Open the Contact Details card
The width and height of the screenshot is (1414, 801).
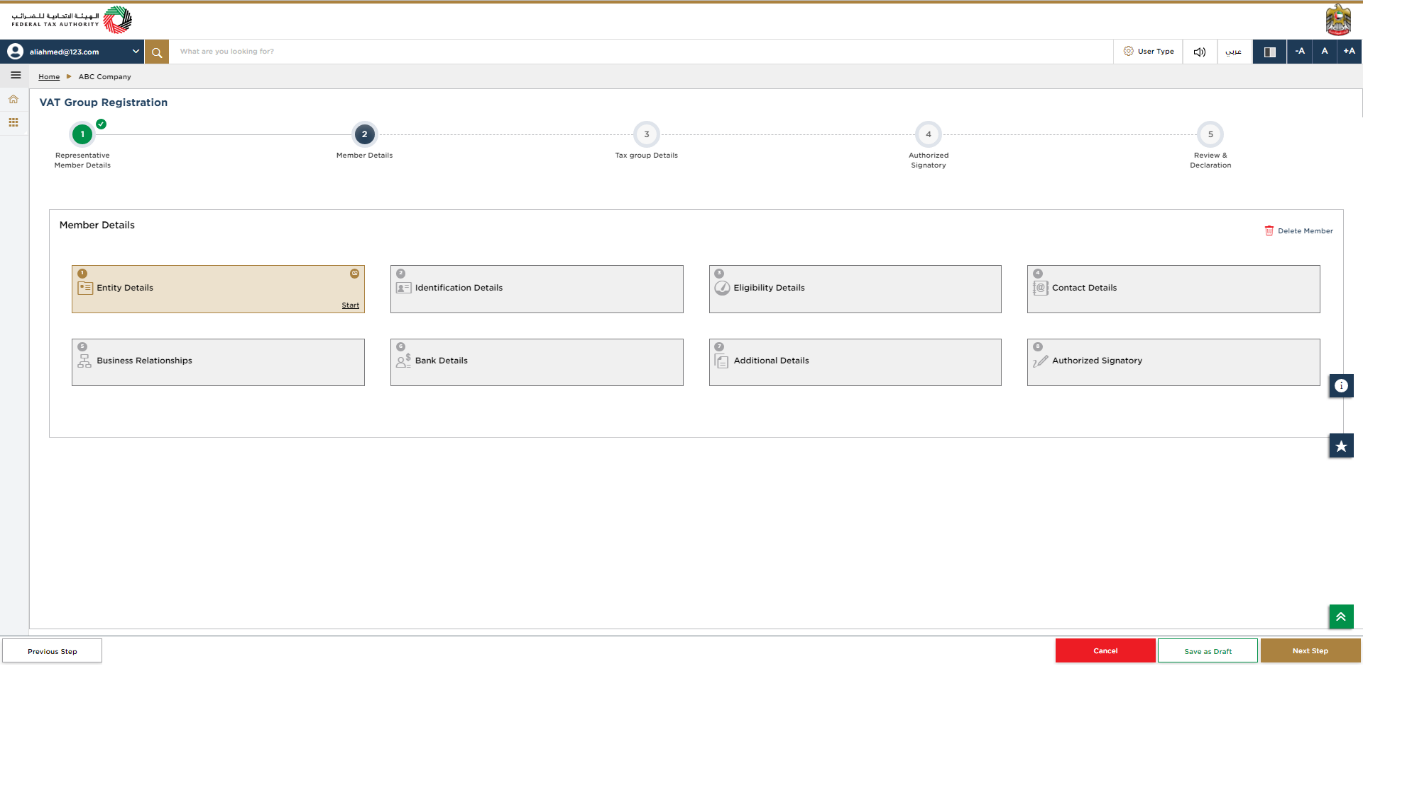pyautogui.click(x=1173, y=289)
